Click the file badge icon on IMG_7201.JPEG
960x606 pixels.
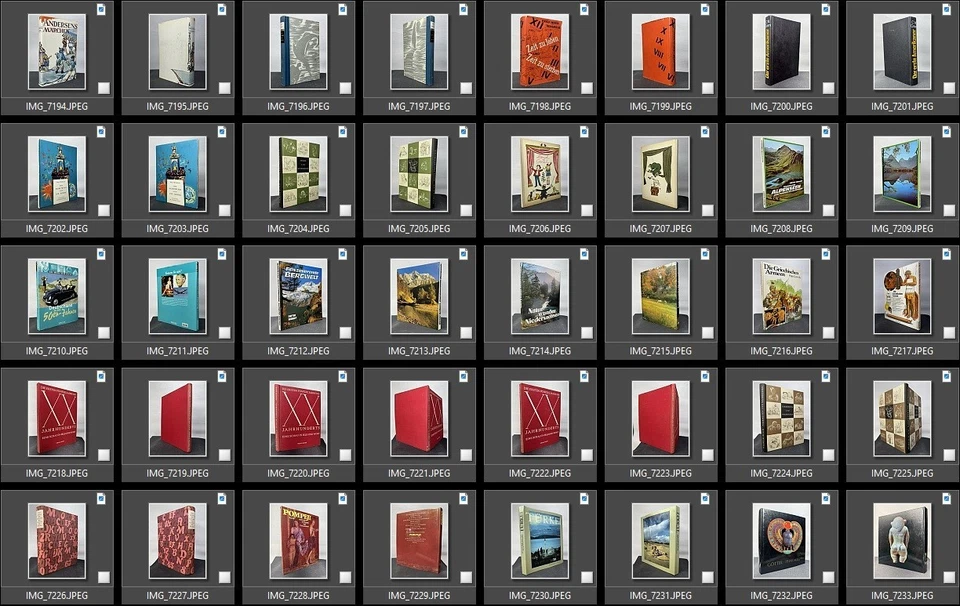(x=947, y=9)
